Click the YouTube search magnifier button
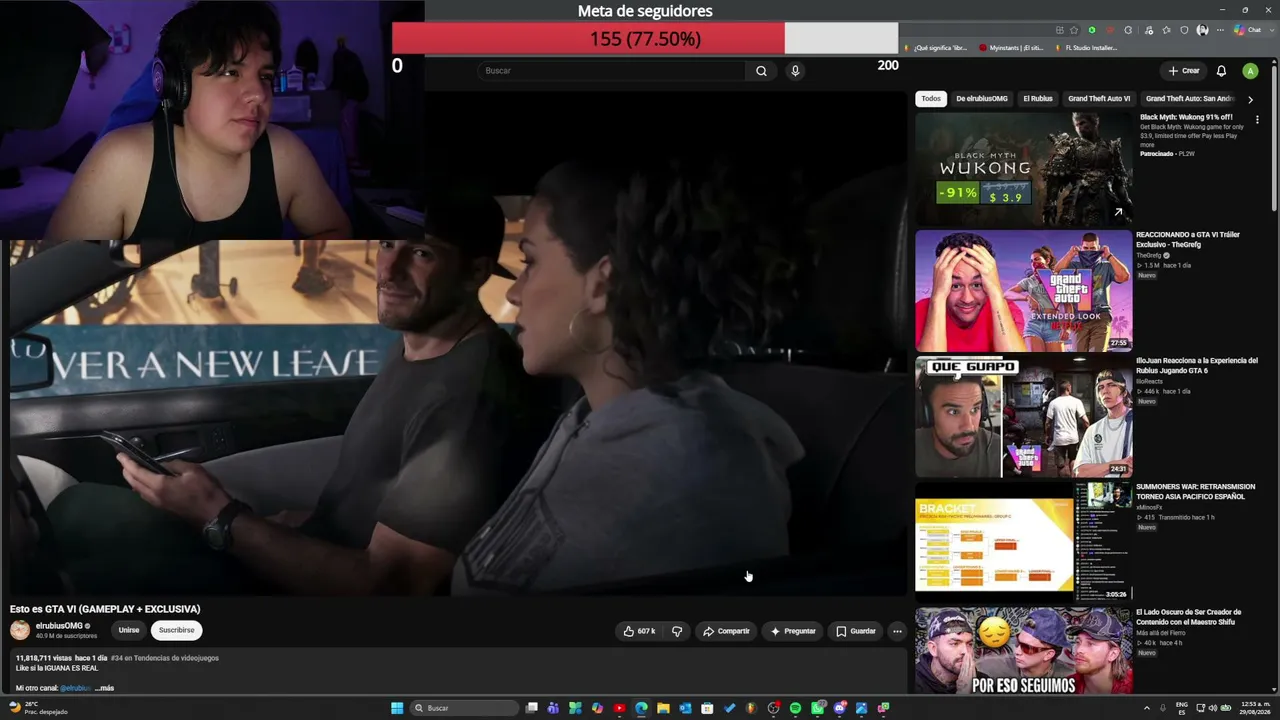Screen dimensions: 1280x720 coord(761,71)
